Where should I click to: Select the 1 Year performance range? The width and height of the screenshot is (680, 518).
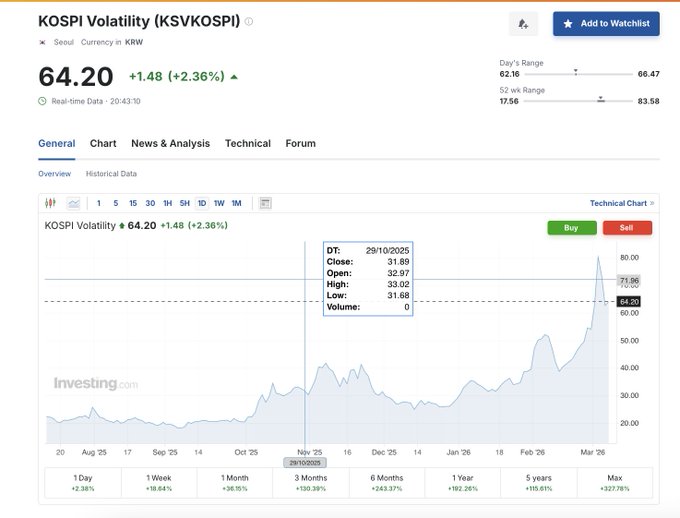463,483
